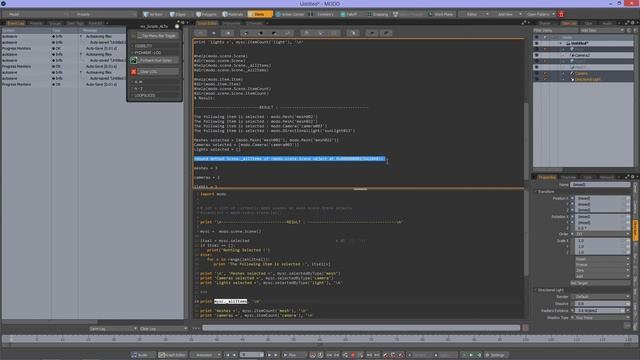This screenshot has height=360, width=640.
Task: Open the Shadow Type dropdown
Action: pos(603,317)
